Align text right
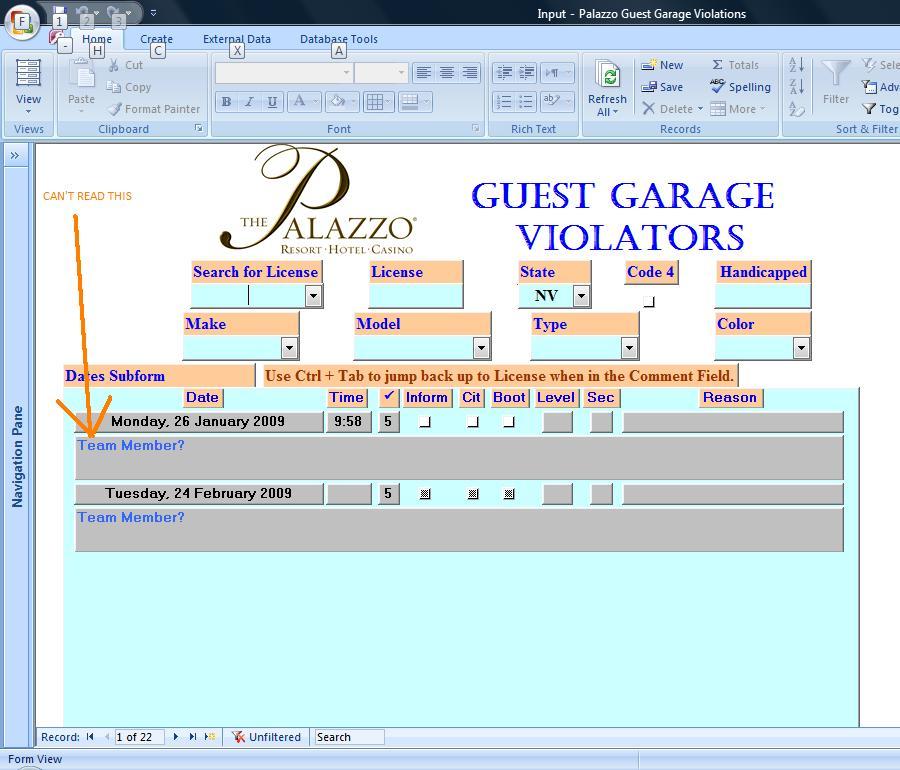This screenshot has width=900, height=770. click(x=470, y=73)
